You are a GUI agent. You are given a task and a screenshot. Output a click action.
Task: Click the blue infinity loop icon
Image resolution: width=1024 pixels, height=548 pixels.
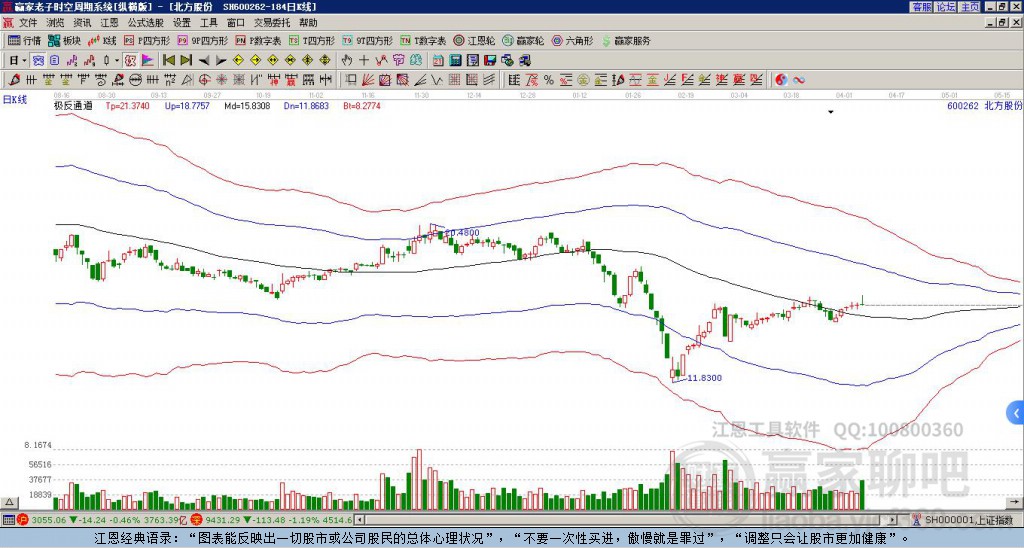[799, 80]
